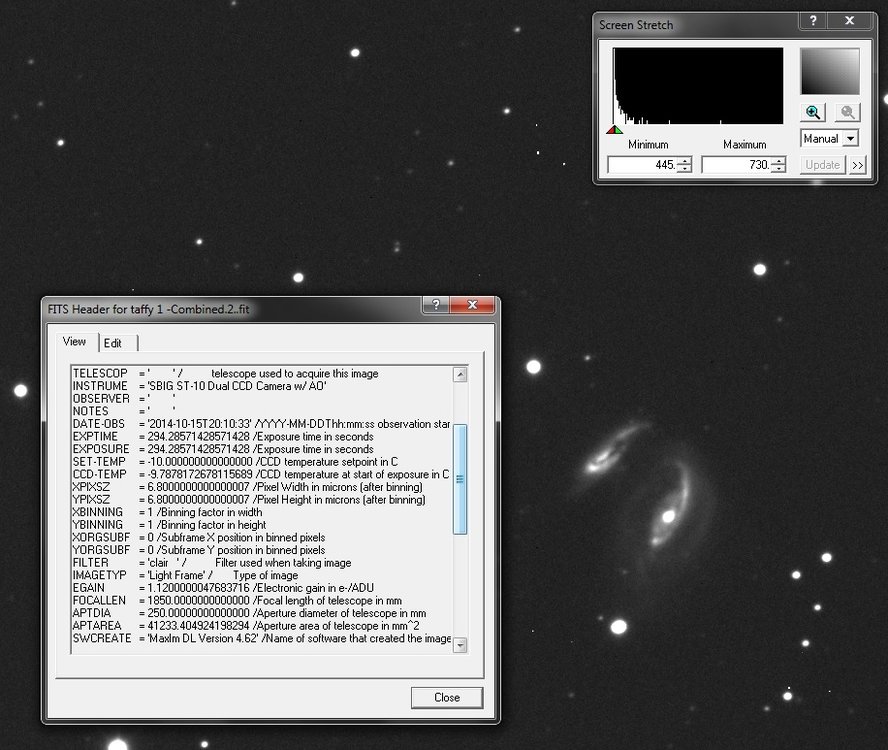Viewport: 888px width, 750px height.
Task: Click the help question mark in Screen Stretch
Action: [813, 21]
